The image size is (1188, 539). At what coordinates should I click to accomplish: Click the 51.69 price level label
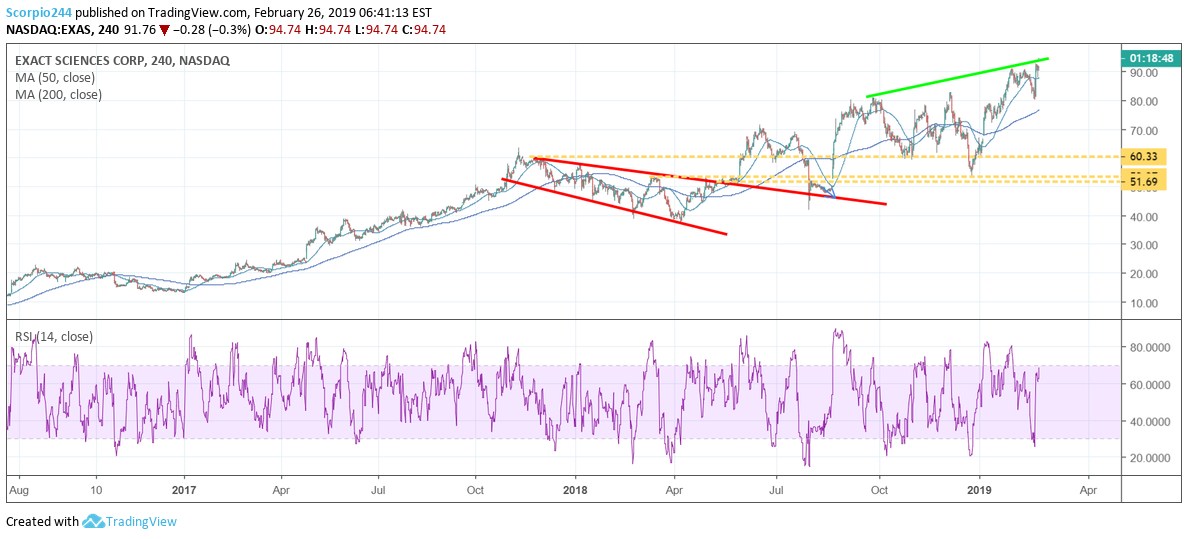tap(1145, 181)
